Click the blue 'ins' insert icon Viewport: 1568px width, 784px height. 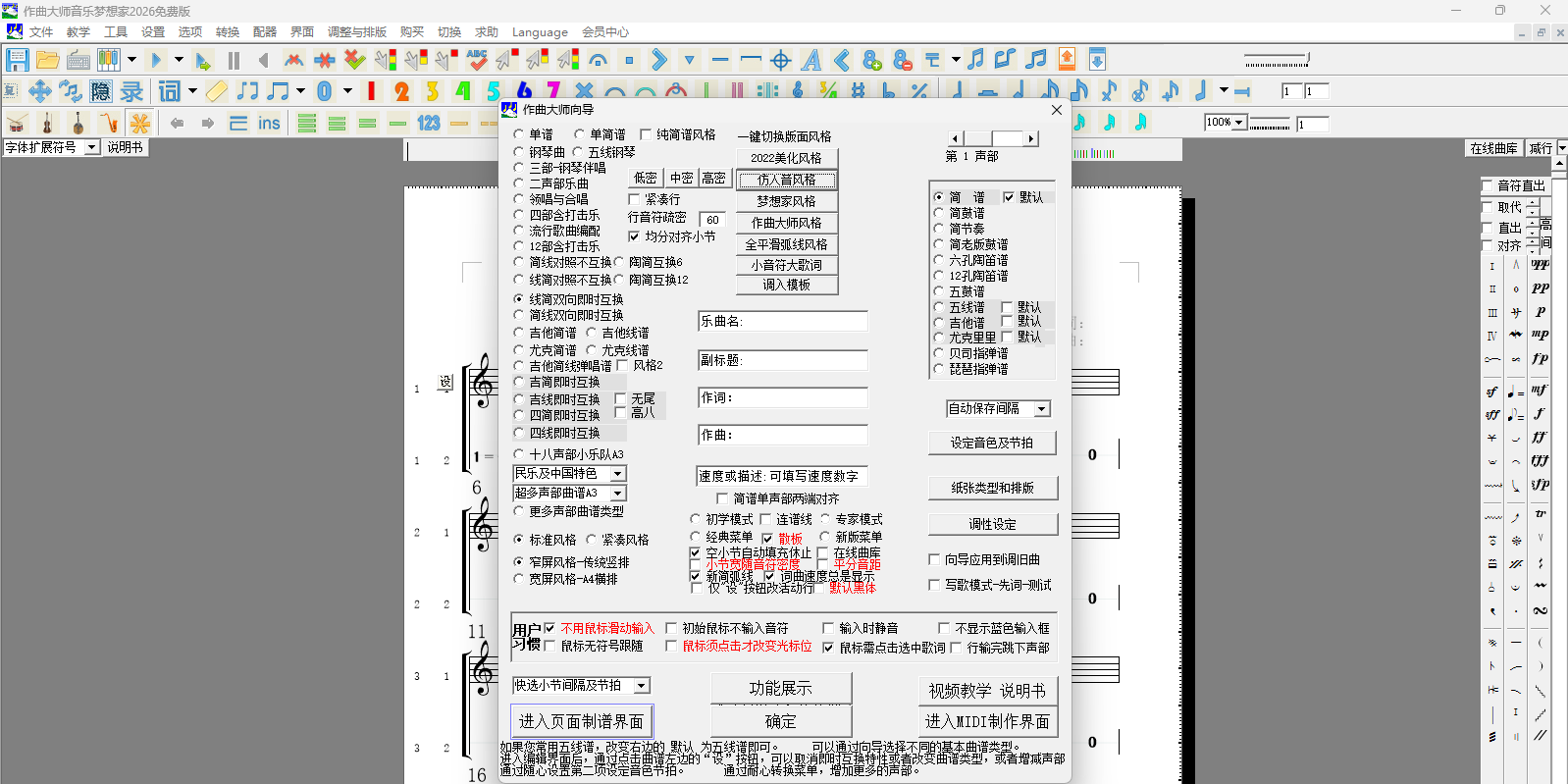(269, 123)
